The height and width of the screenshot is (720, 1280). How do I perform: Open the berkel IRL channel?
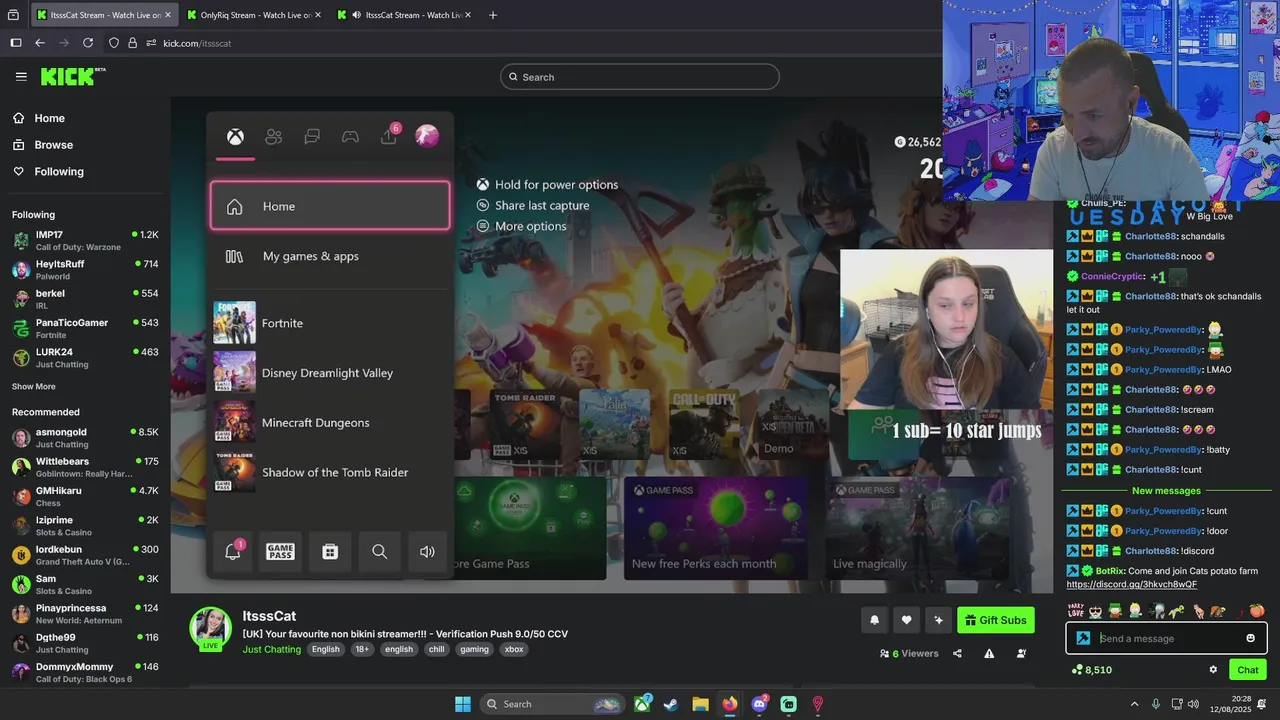pos(85,299)
